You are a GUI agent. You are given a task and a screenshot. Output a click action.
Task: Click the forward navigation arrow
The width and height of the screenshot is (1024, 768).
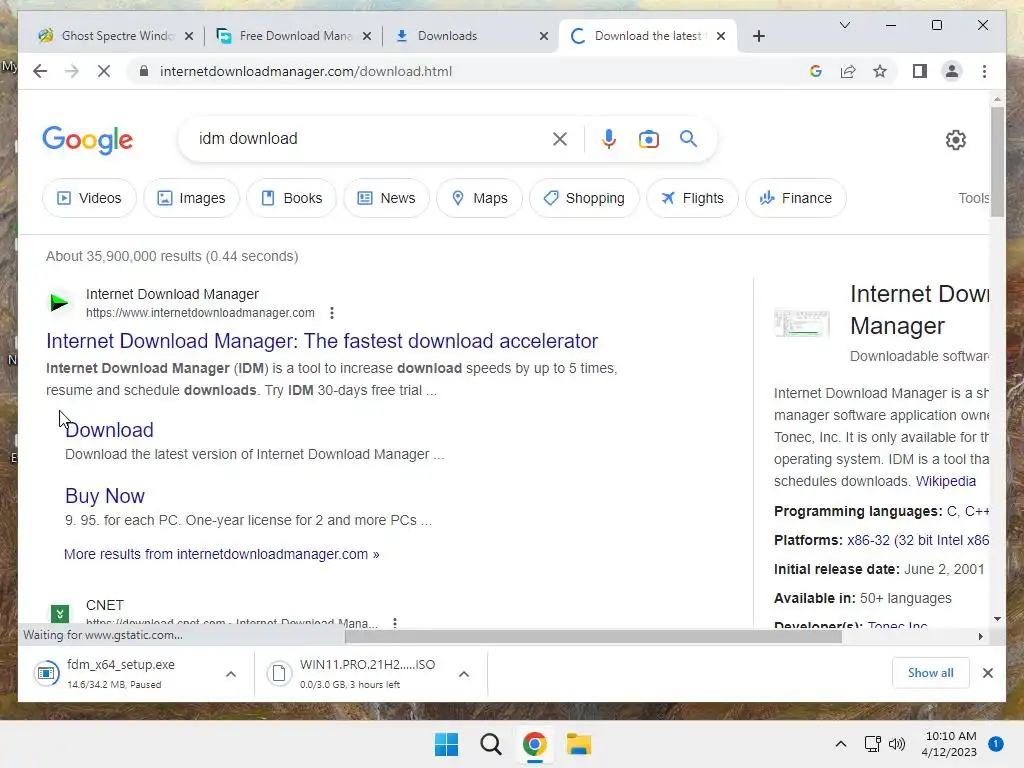pos(72,71)
